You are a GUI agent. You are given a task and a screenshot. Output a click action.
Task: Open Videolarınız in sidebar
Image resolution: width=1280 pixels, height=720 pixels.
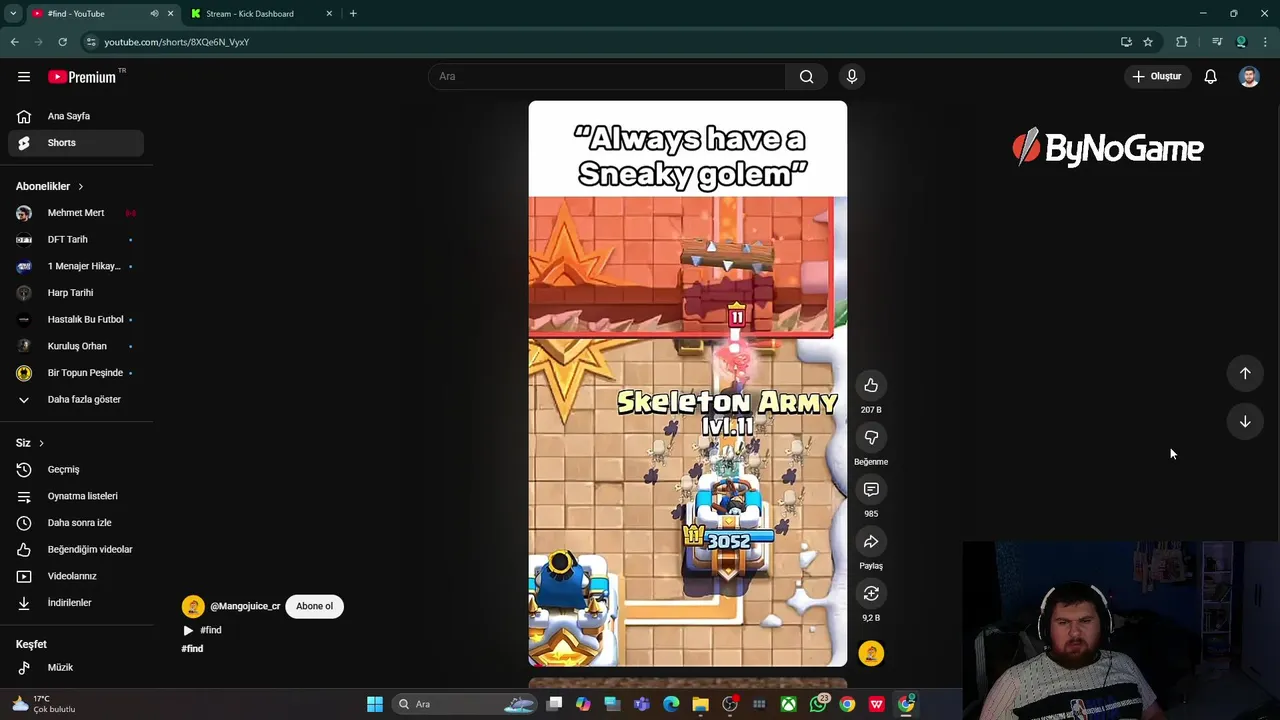(x=76, y=576)
